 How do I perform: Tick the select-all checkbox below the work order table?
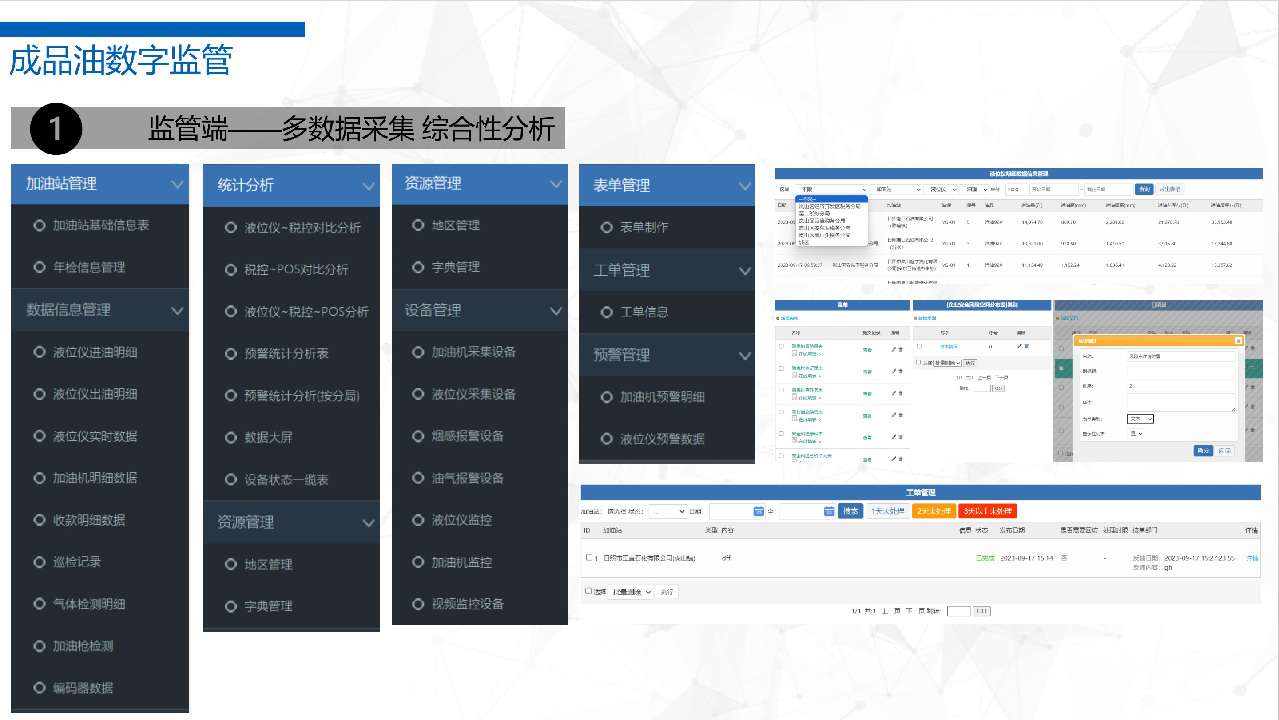tap(589, 591)
